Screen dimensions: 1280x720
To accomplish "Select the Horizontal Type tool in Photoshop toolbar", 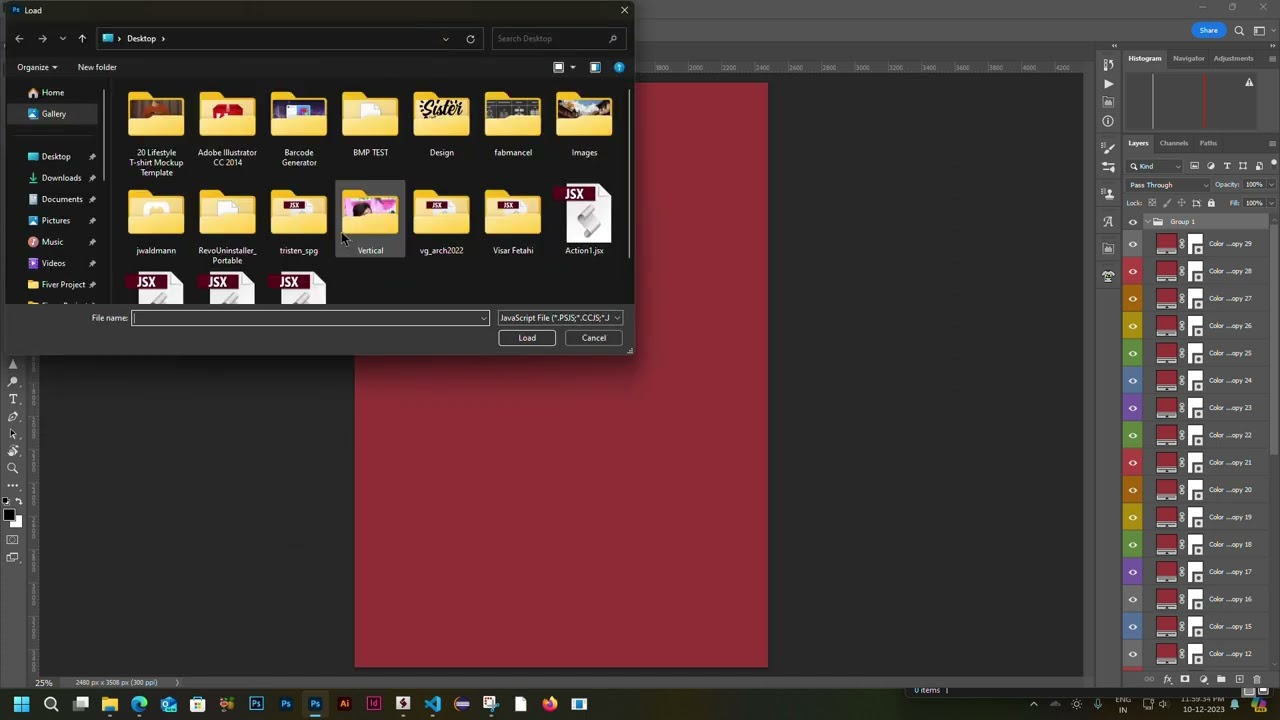I will coord(13,399).
